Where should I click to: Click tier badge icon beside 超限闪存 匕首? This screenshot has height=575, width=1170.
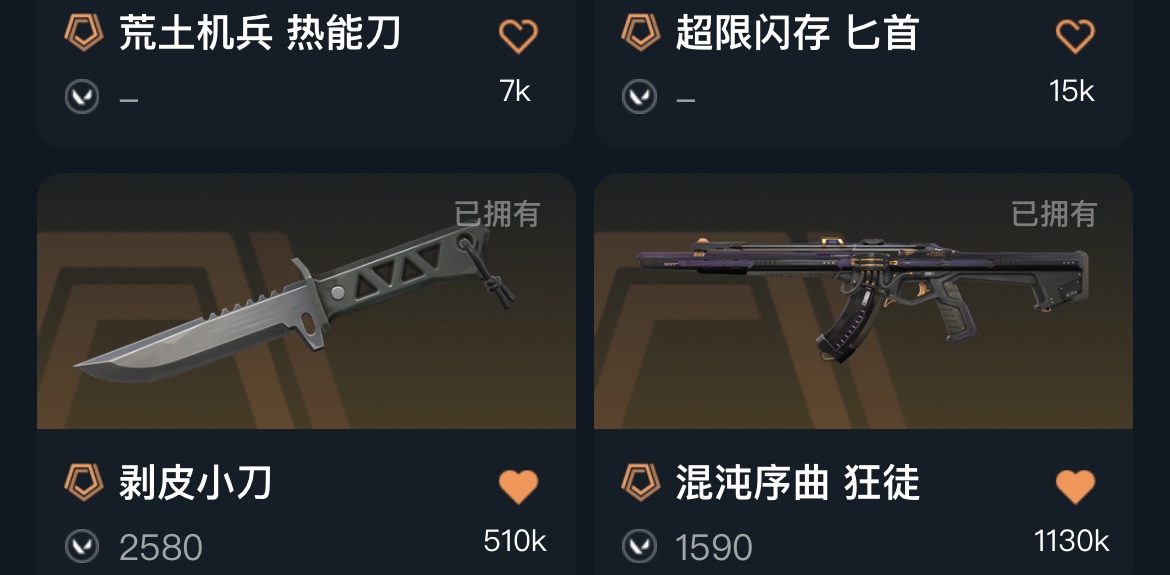(x=640, y=33)
